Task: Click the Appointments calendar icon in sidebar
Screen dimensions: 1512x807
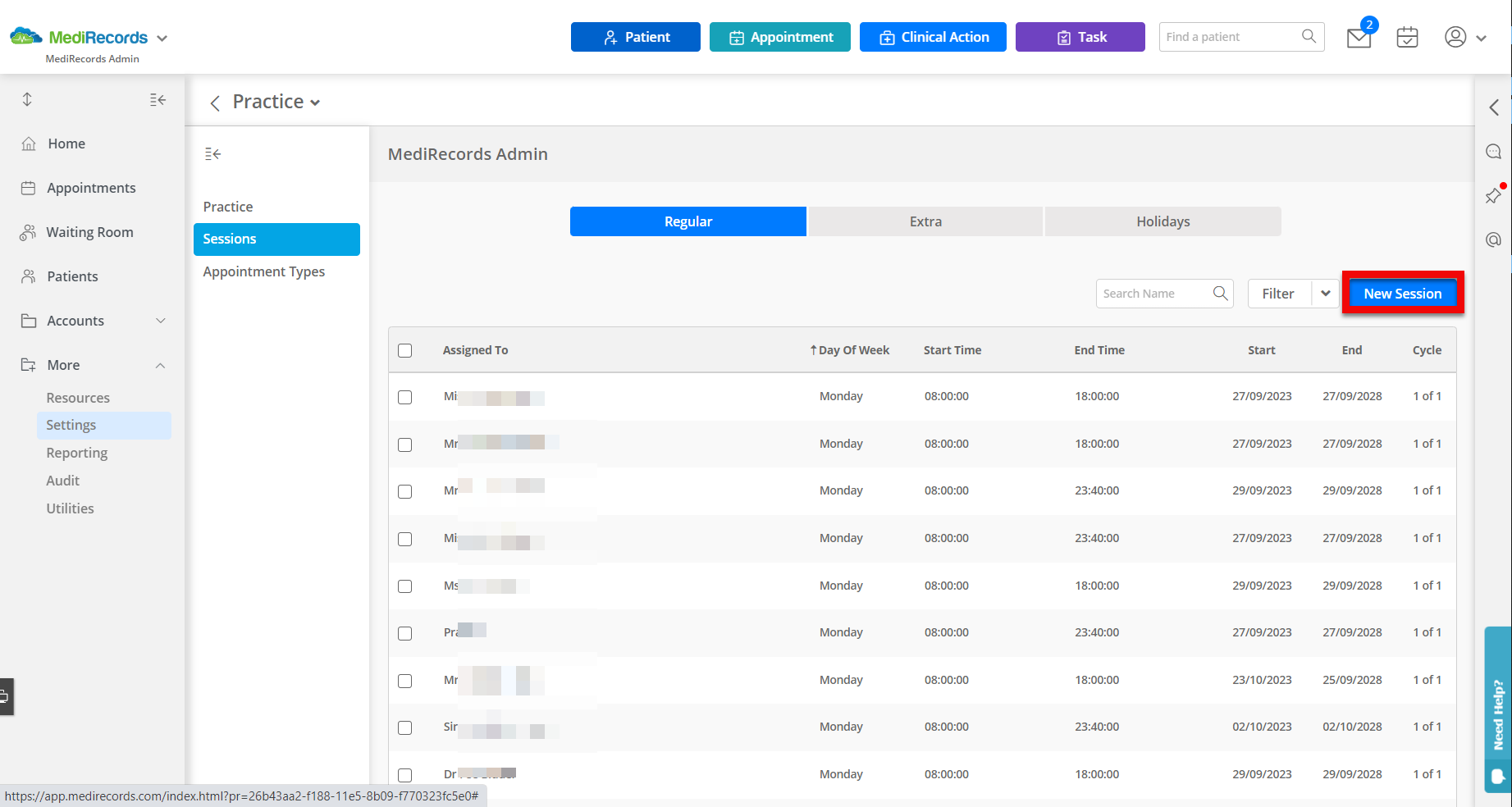Action: click(x=28, y=188)
